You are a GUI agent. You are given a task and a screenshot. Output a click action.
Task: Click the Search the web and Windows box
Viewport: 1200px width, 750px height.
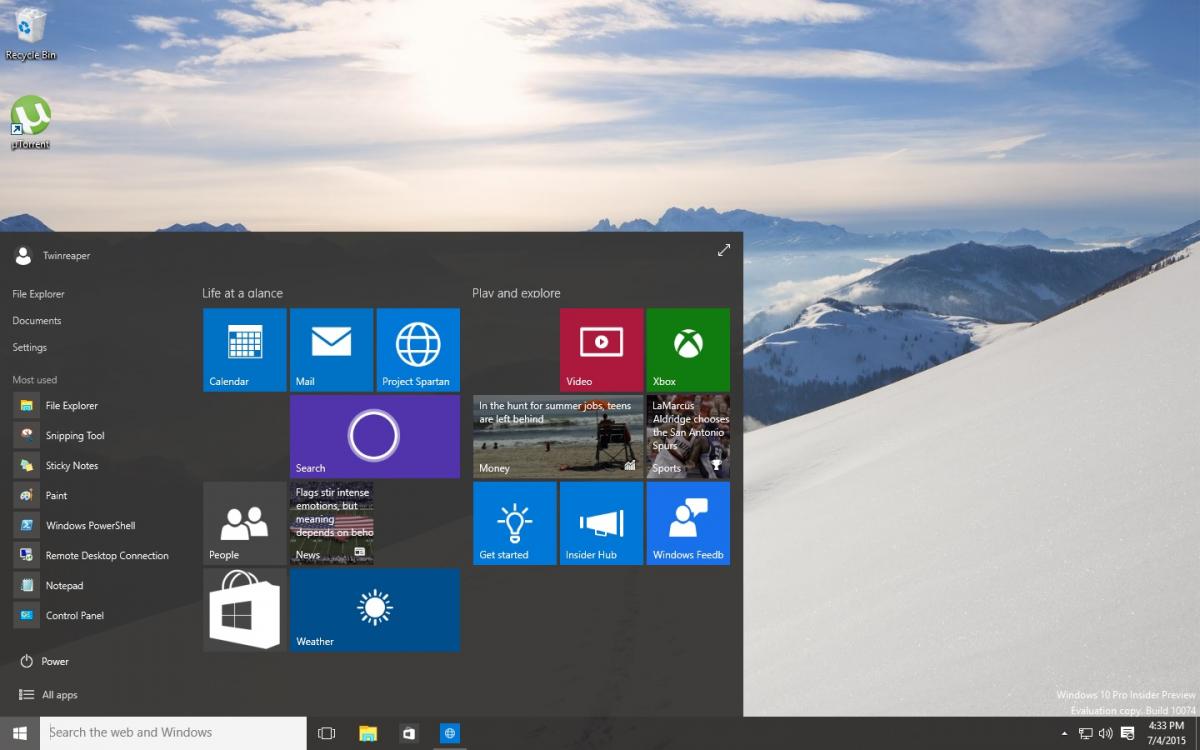175,733
